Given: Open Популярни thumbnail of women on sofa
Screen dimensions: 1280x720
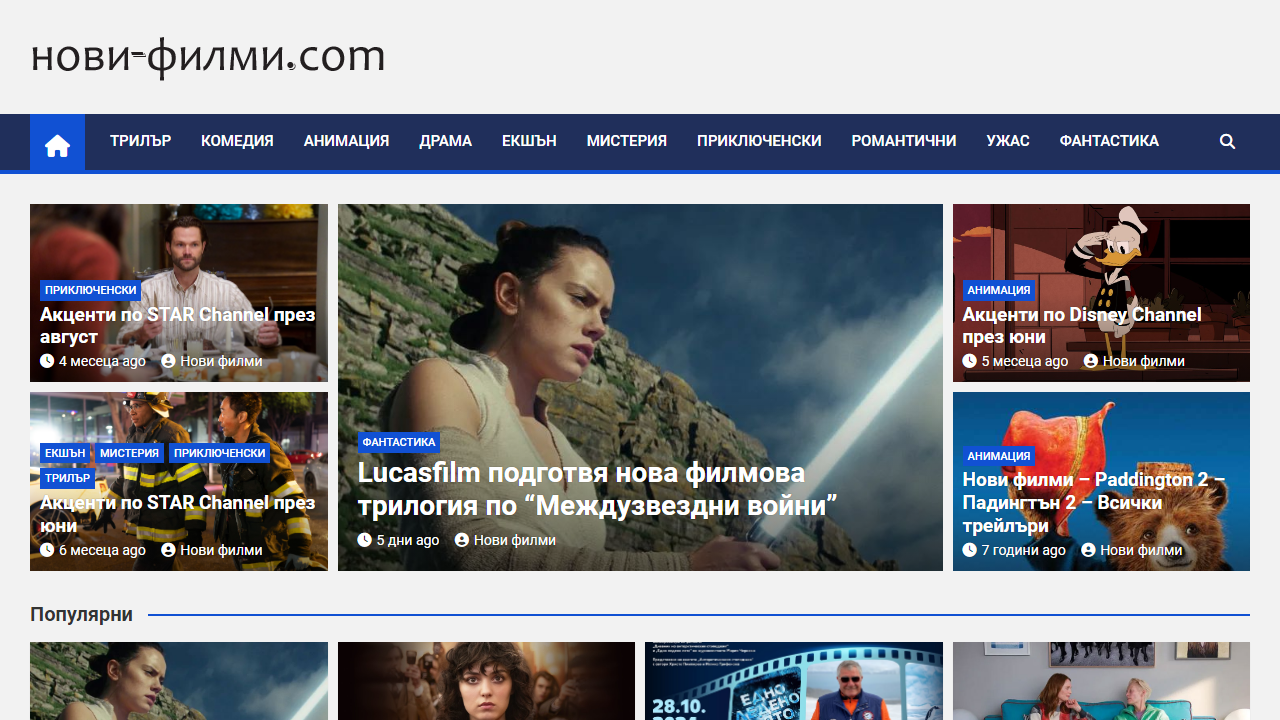Looking at the screenshot, I should (1101, 681).
